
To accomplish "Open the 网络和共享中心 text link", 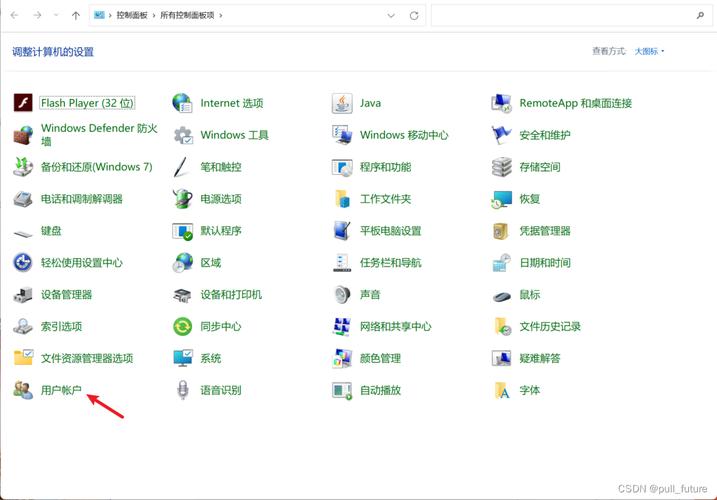I will (x=396, y=327).
